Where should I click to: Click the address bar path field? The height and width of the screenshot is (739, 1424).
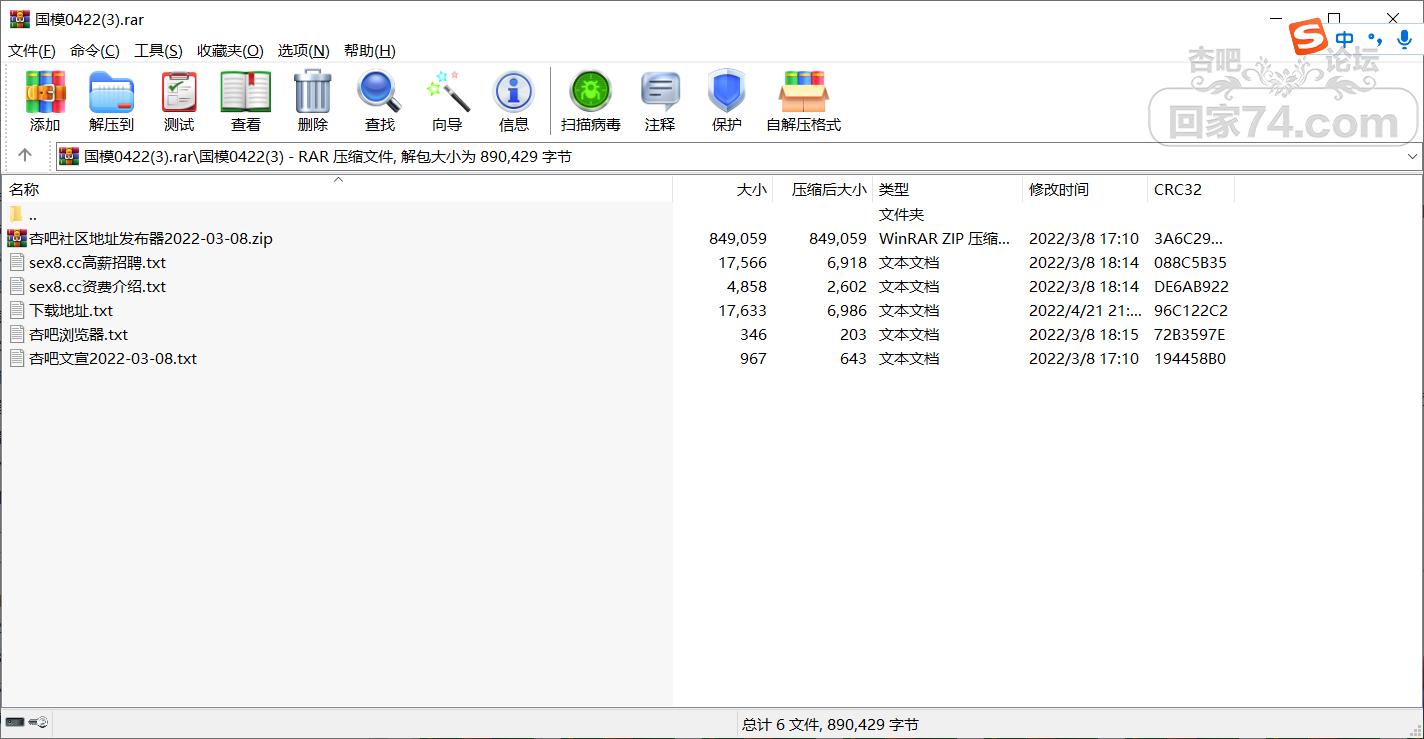coord(738,156)
